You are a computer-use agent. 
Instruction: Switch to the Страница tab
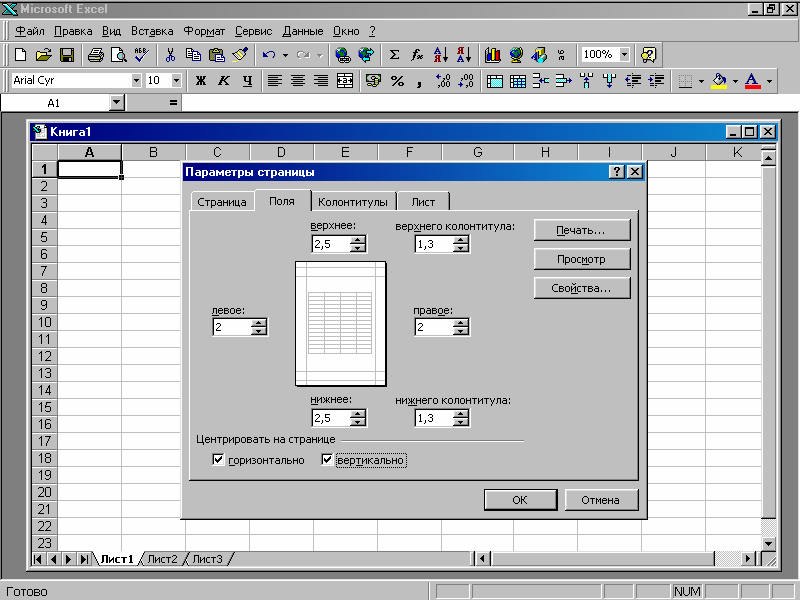(x=222, y=202)
